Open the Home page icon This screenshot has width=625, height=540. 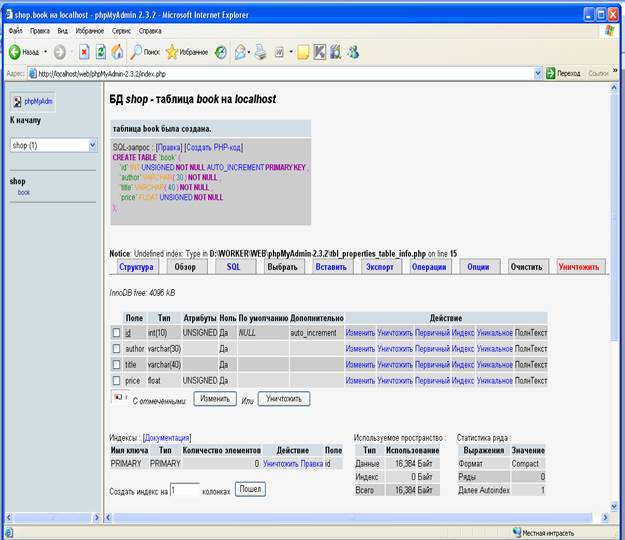[117, 52]
